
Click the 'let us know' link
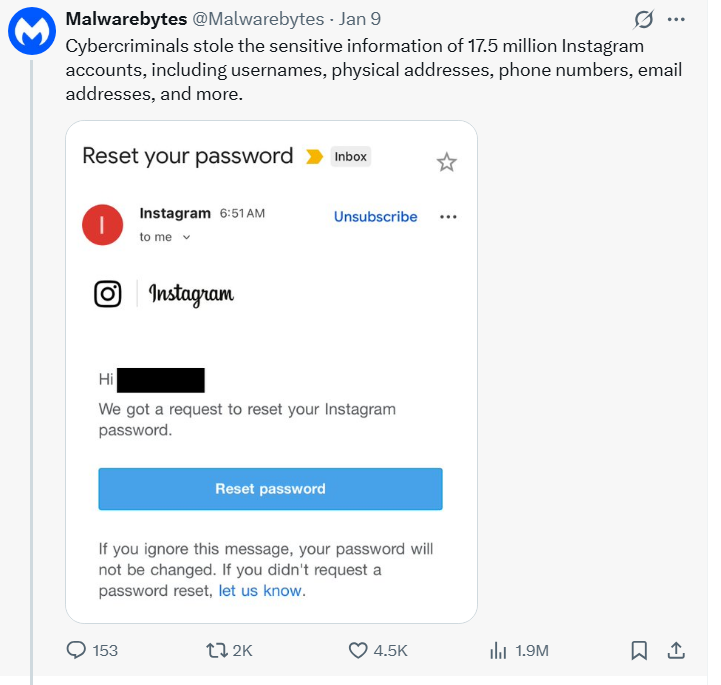[x=260, y=591]
